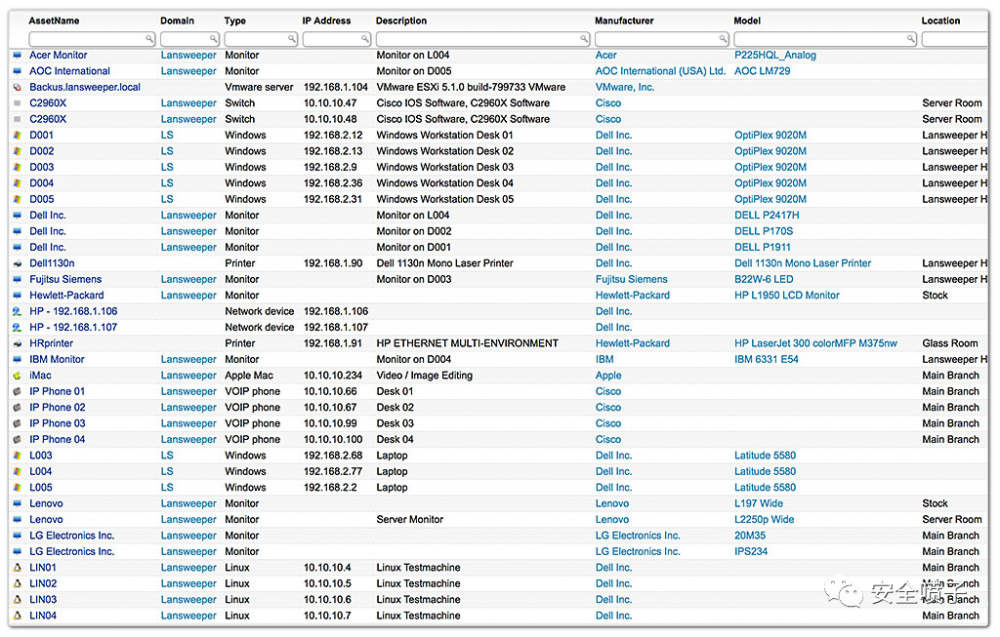The height and width of the screenshot is (637, 1000).
Task: Click the printer icon beside HRprinter
Action: [x=17, y=343]
